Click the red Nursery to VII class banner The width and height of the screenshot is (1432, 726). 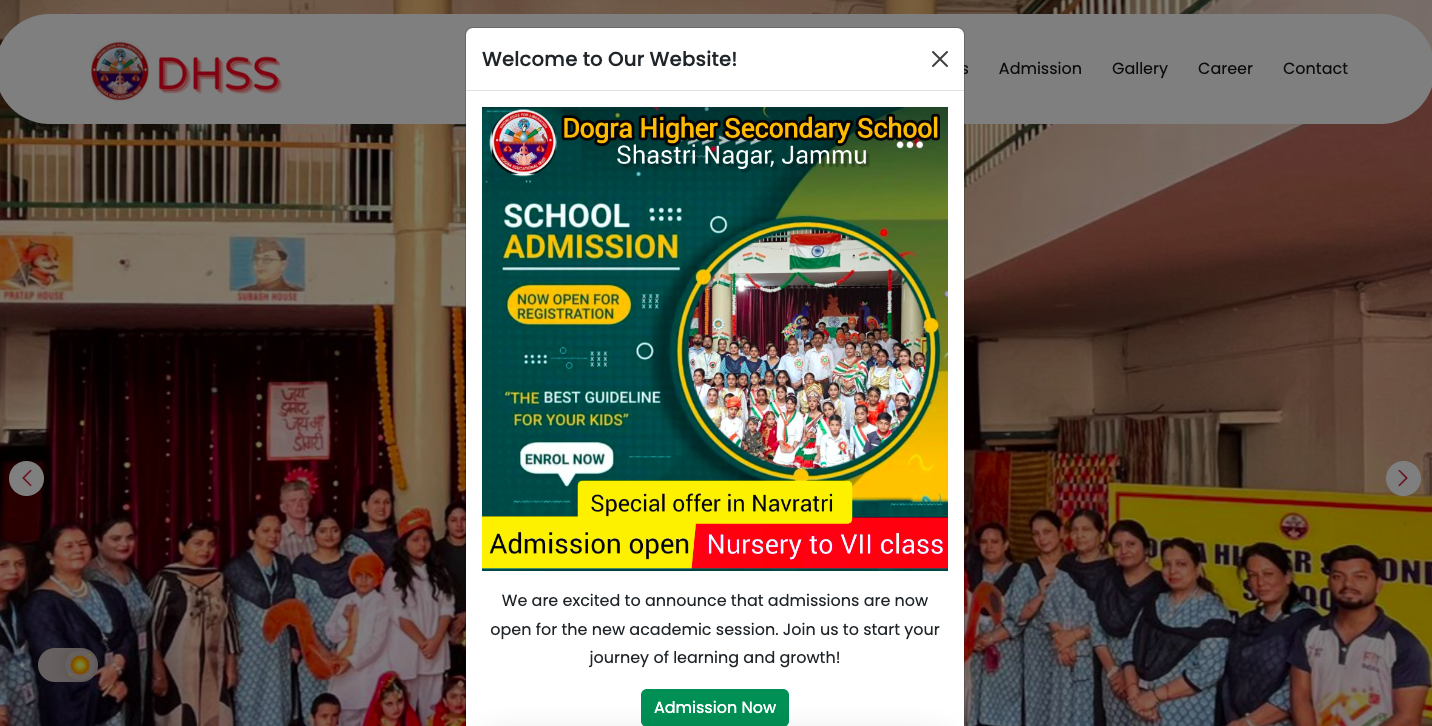coord(820,544)
